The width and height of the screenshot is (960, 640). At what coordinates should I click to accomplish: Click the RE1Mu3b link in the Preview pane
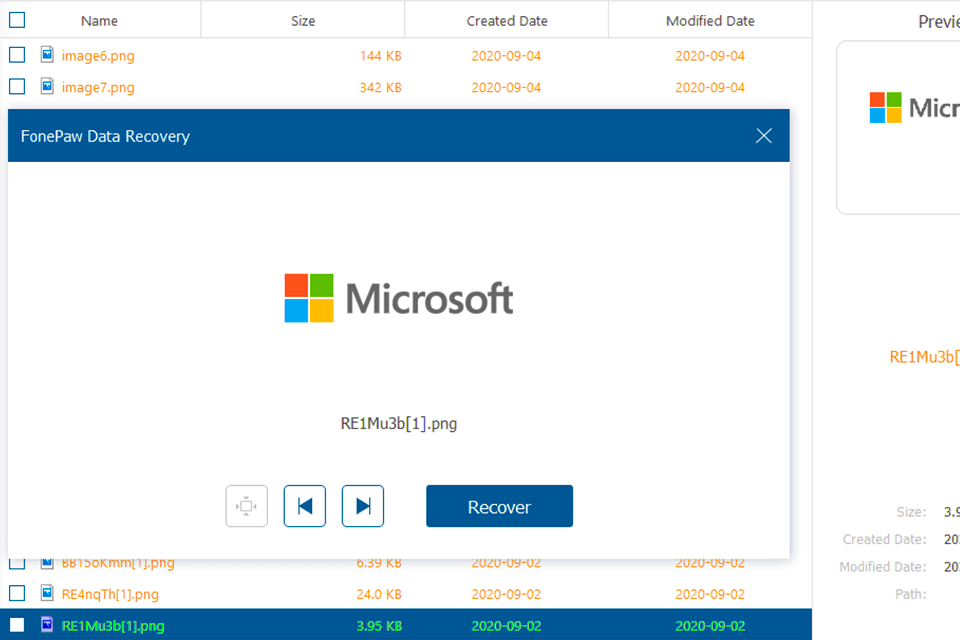pos(925,357)
